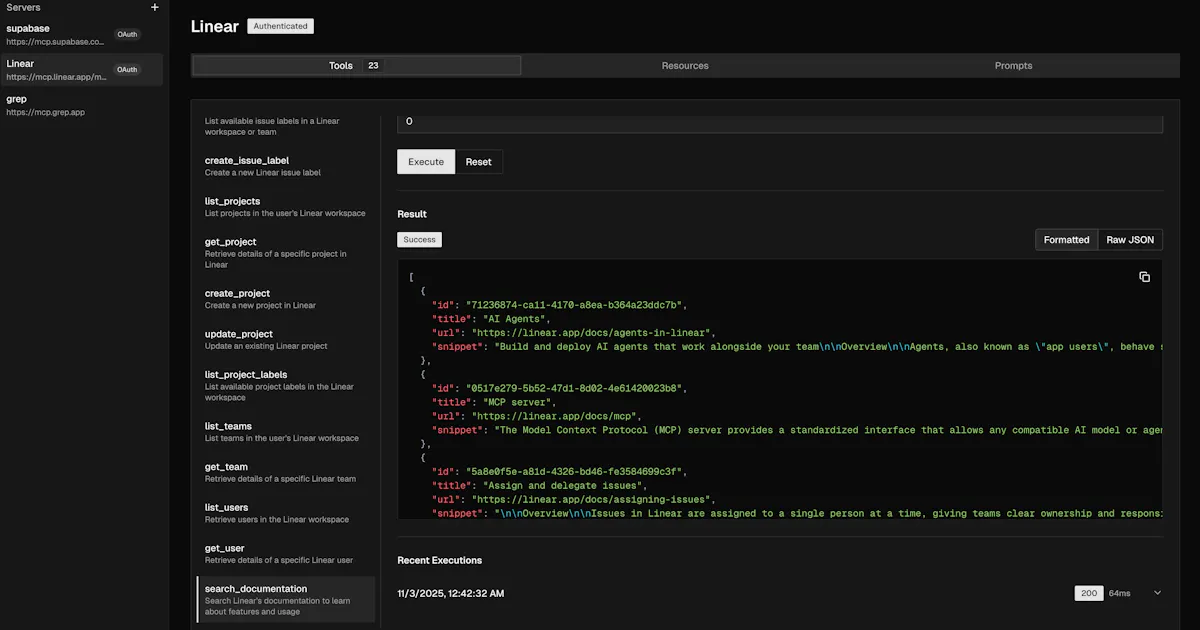Image resolution: width=1200 pixels, height=630 pixels.
Task: Click the 200 status badge
Action: pos(1089,593)
